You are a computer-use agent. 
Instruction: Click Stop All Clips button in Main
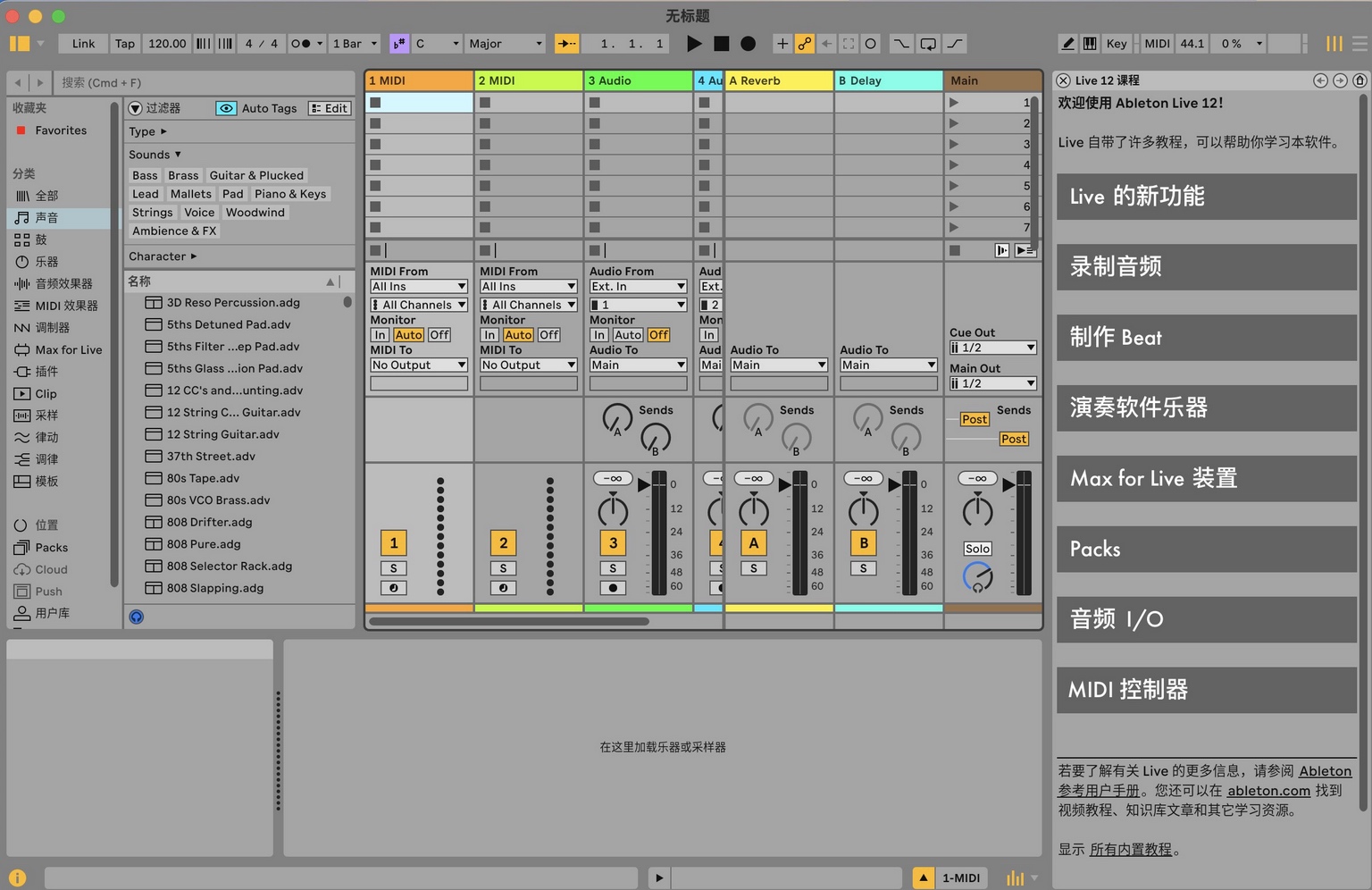tap(955, 250)
